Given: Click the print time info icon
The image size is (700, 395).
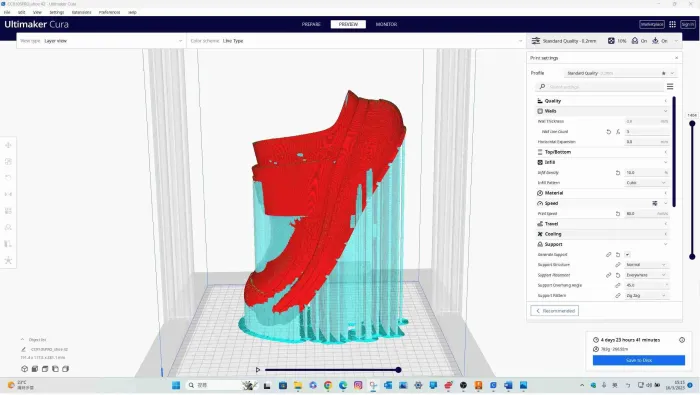Looking at the screenshot, I should coord(682,340).
